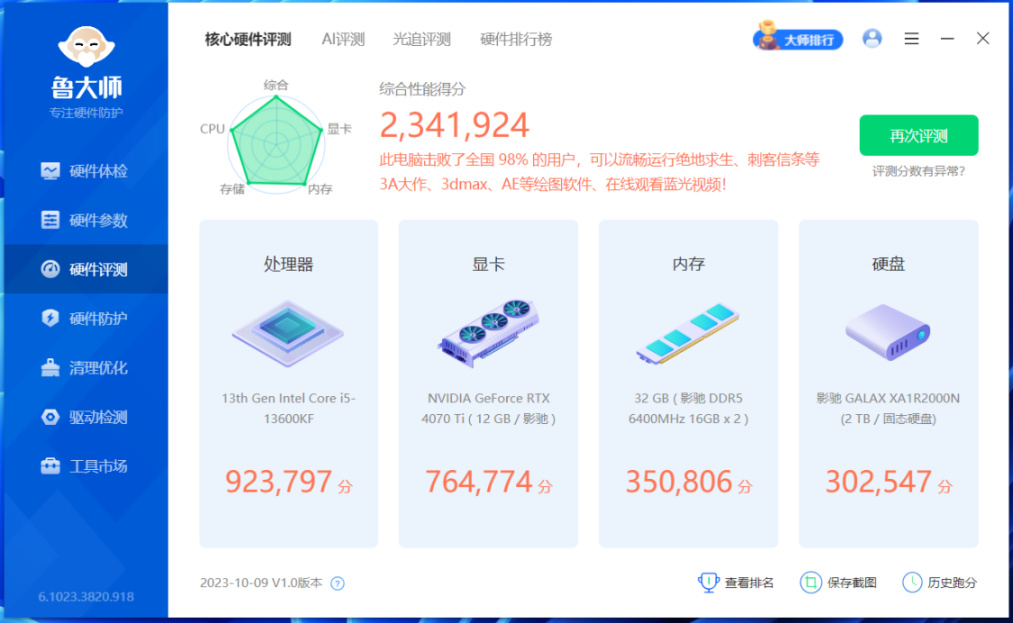This screenshot has width=1013, height=623.
Task: Click the user account avatar icon
Action: tap(872, 39)
